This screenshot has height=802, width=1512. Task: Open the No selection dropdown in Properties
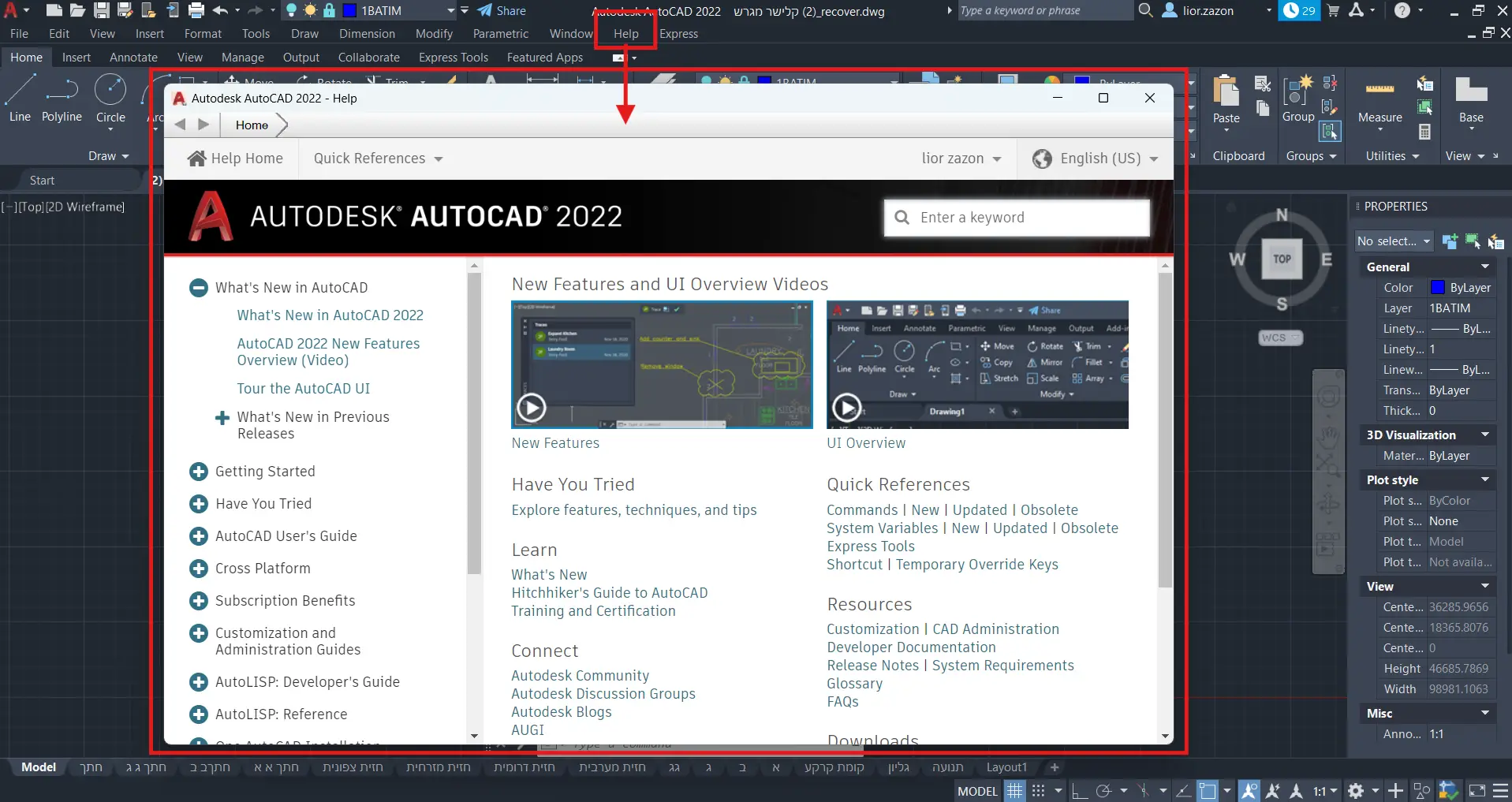click(1394, 241)
